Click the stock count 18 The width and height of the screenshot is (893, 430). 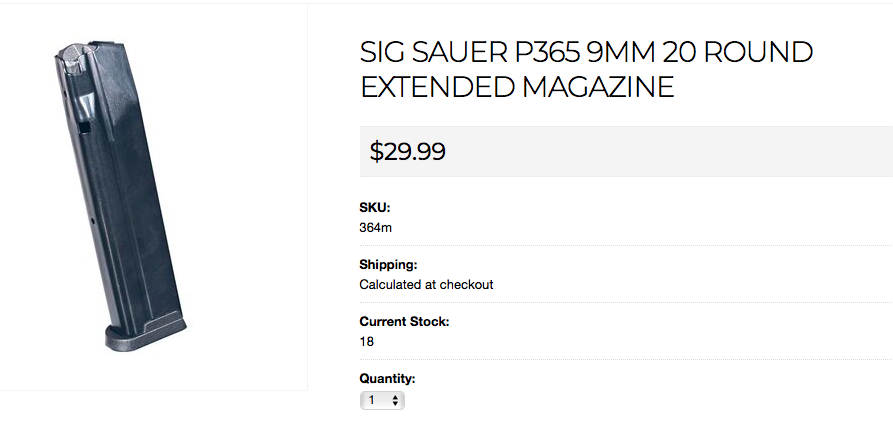pyautogui.click(x=366, y=341)
